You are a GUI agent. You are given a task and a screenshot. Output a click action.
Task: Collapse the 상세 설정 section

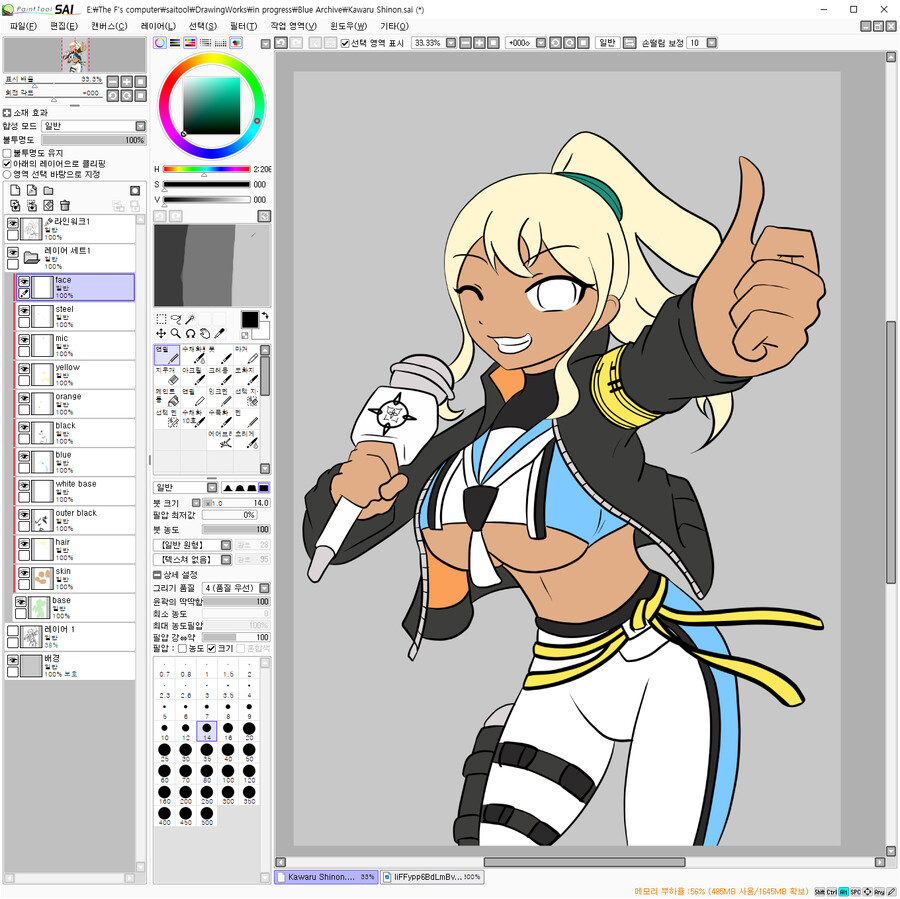click(x=158, y=575)
